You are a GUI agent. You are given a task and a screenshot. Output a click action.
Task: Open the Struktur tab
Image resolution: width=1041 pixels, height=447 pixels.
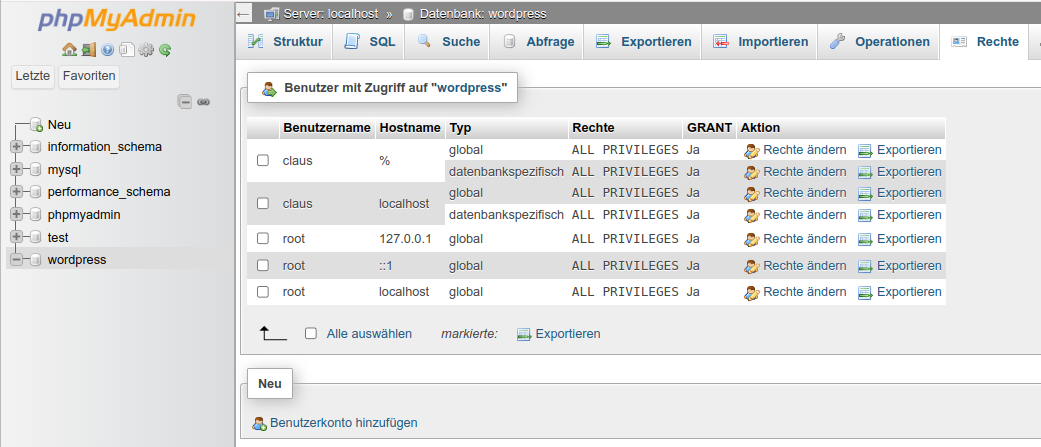(284, 41)
